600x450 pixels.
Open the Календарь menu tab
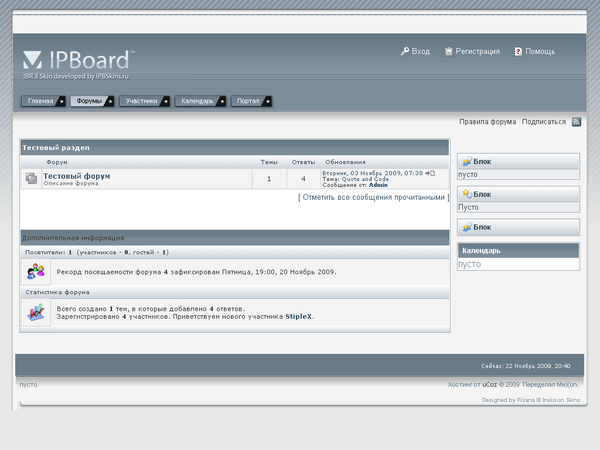pos(200,101)
